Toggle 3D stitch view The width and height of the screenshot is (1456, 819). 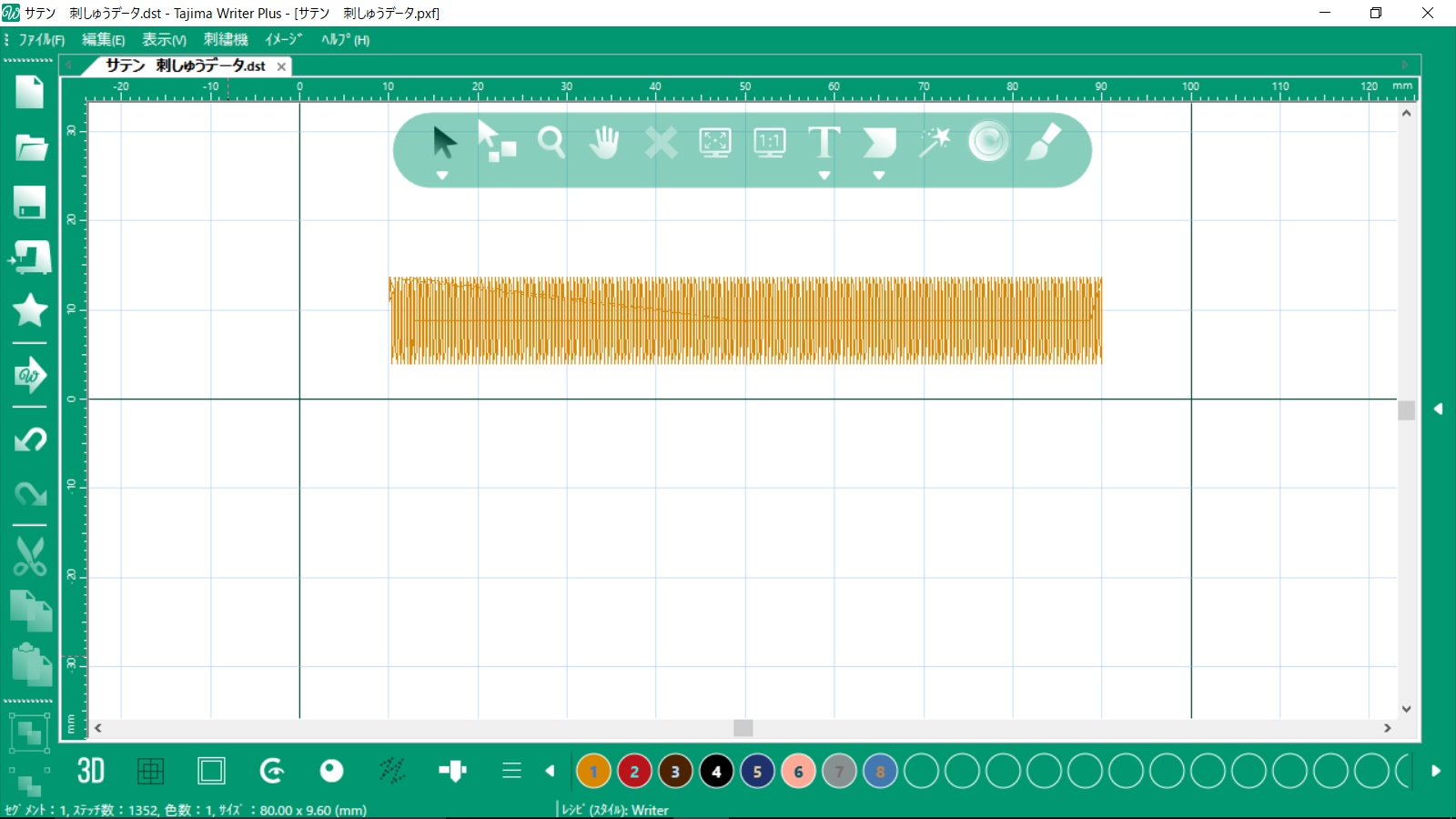click(x=91, y=771)
